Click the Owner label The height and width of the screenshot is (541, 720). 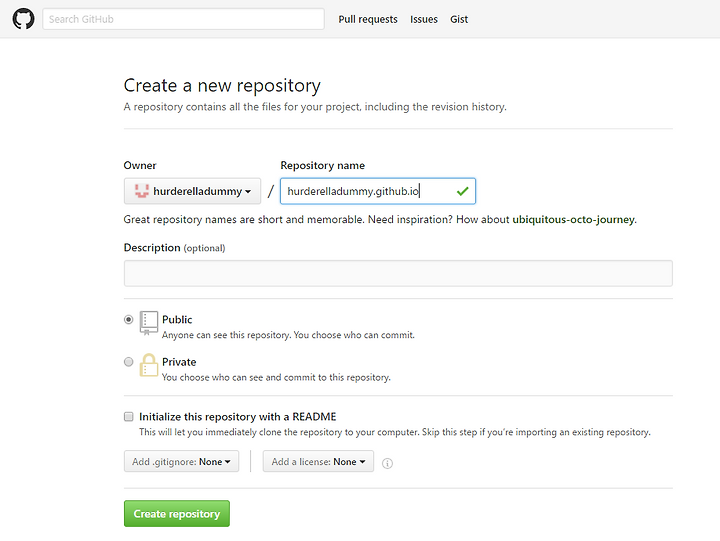coord(140,165)
